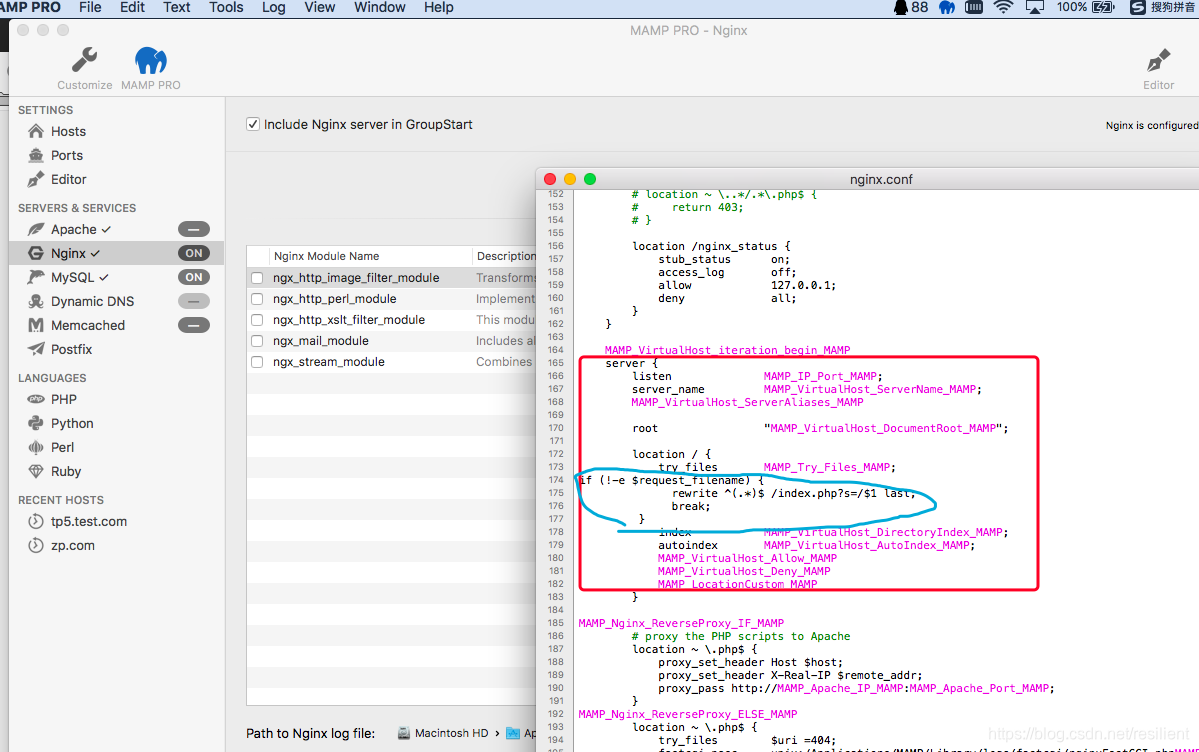1199x752 pixels.
Task: Click the QQ penguin icon in menu bar
Action: pyautogui.click(x=902, y=8)
